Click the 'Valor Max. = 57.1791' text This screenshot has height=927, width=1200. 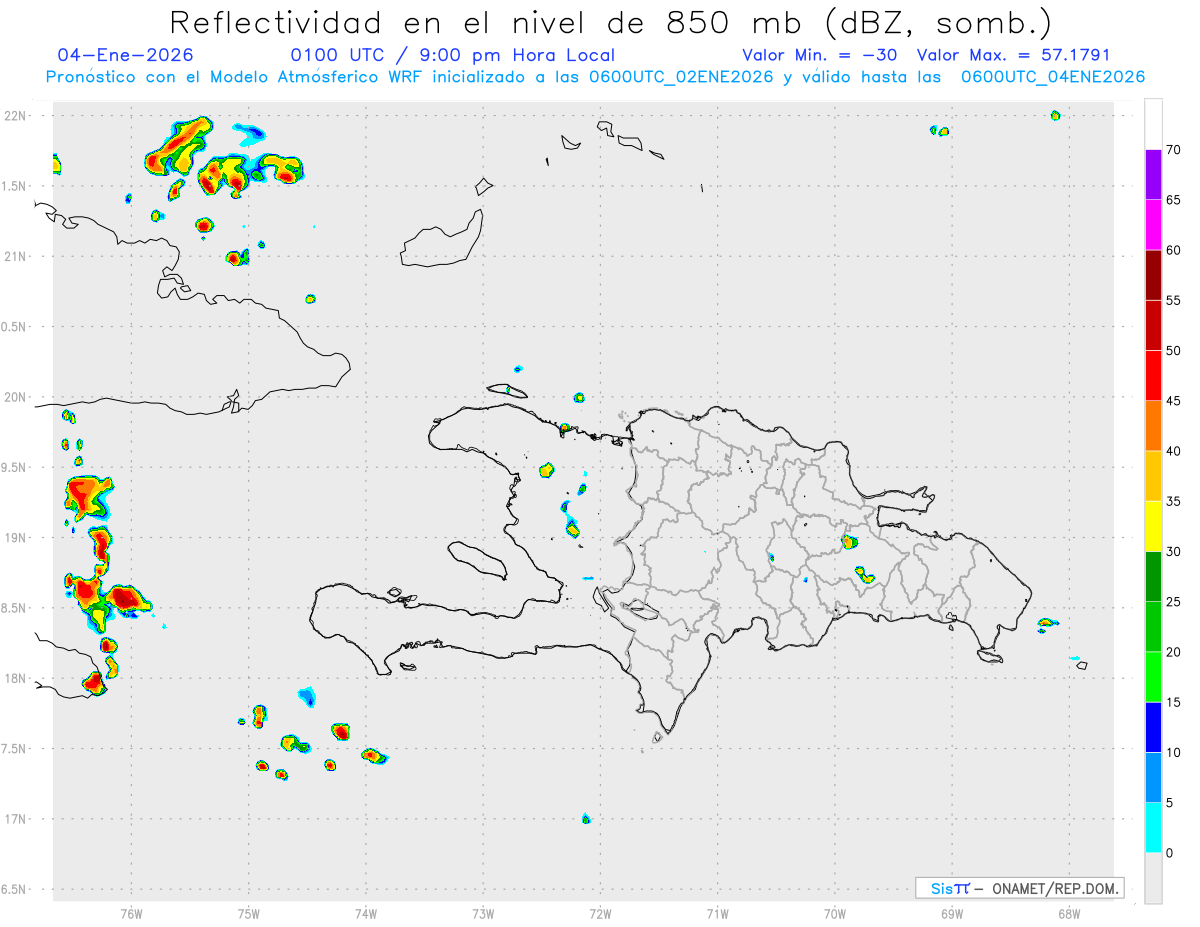[1013, 55]
